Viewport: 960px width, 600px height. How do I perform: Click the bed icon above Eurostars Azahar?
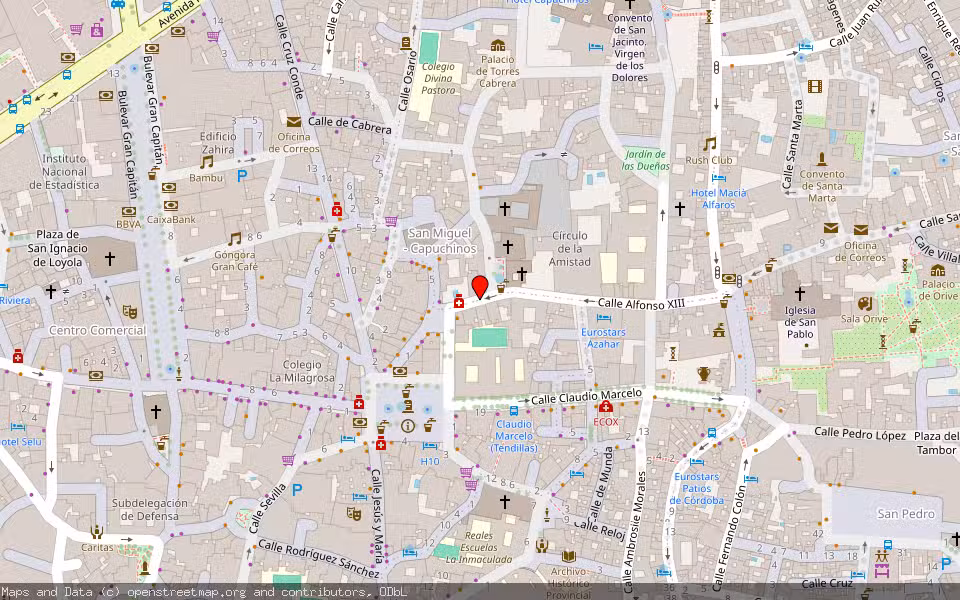pos(604,318)
